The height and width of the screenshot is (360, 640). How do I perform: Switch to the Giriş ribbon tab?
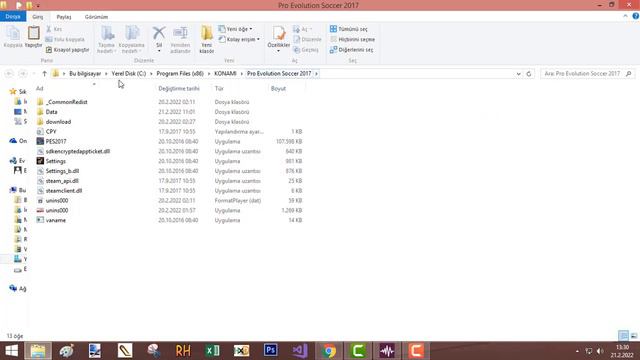[x=38, y=17]
